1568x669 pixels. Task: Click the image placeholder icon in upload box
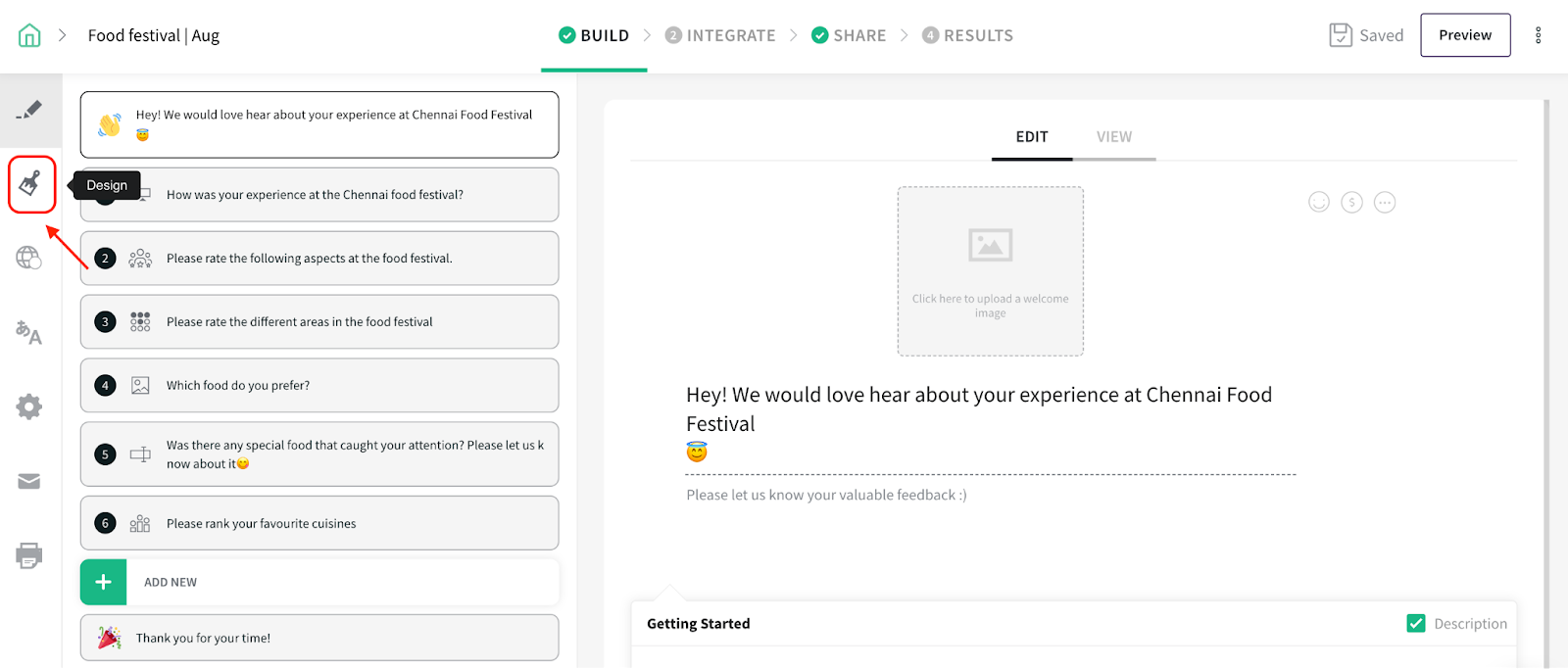click(990, 245)
